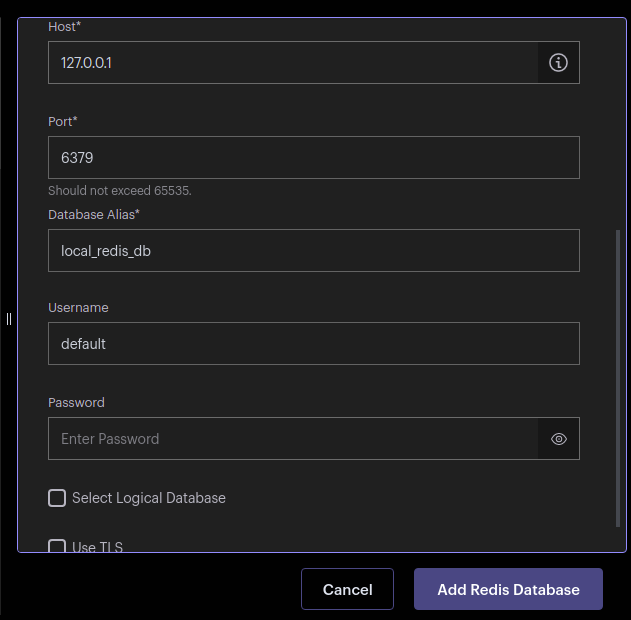
Task: Toggle password visibility eye icon
Action: [559, 439]
